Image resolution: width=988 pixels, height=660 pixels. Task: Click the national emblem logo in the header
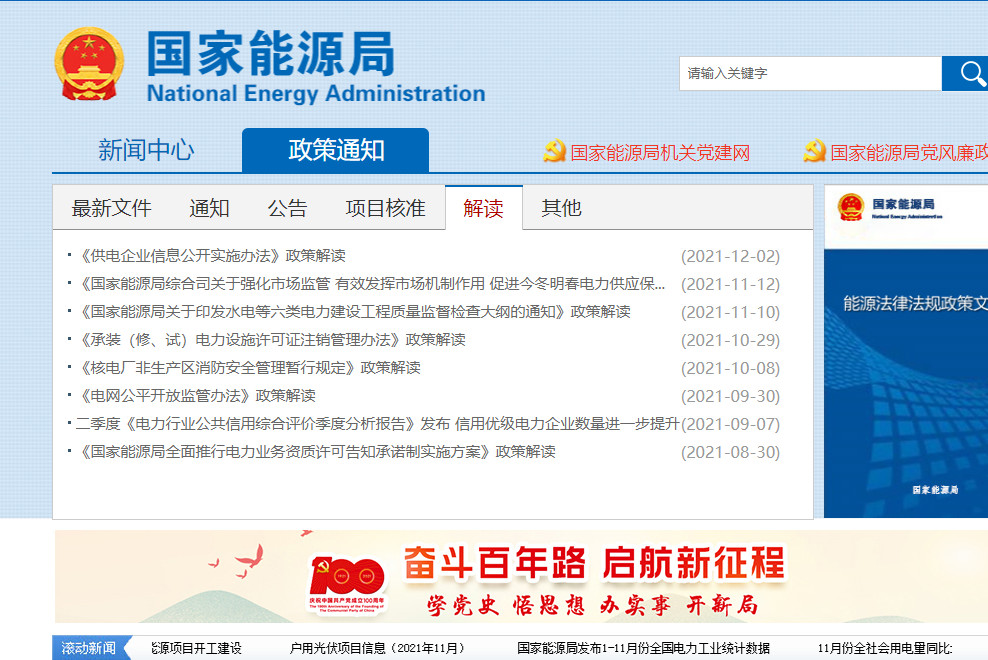[89, 64]
